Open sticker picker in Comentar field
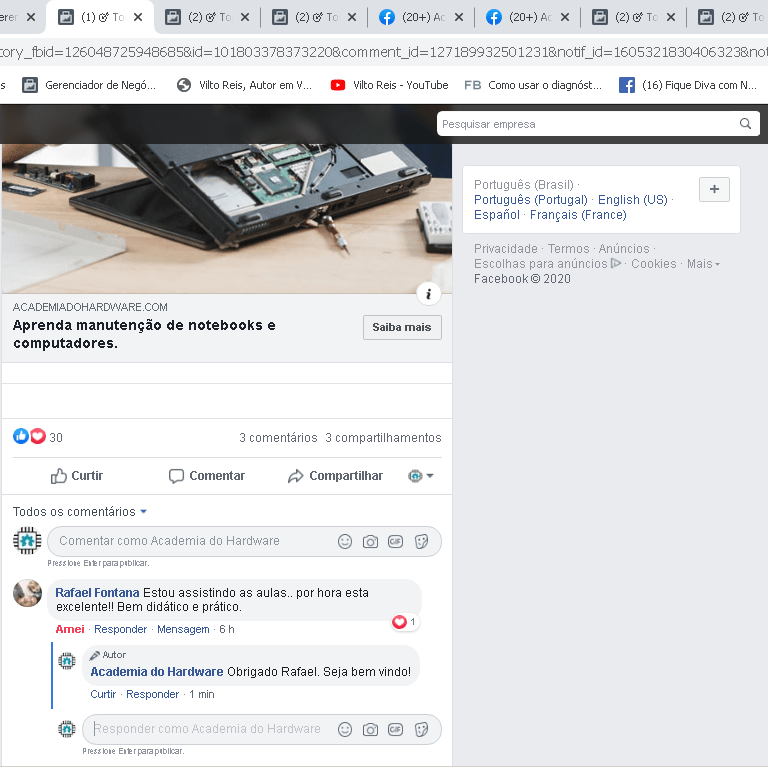This screenshot has width=768, height=768. coord(421,541)
